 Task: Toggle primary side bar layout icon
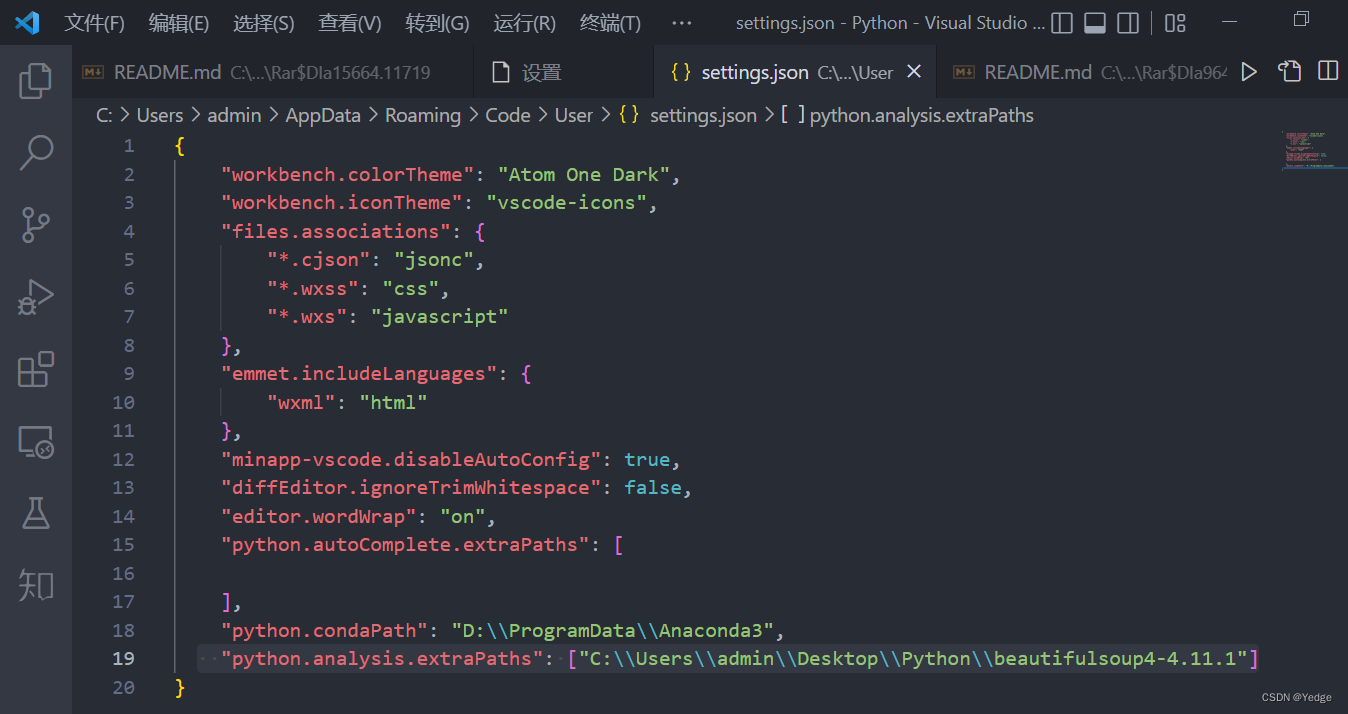coord(1063,23)
